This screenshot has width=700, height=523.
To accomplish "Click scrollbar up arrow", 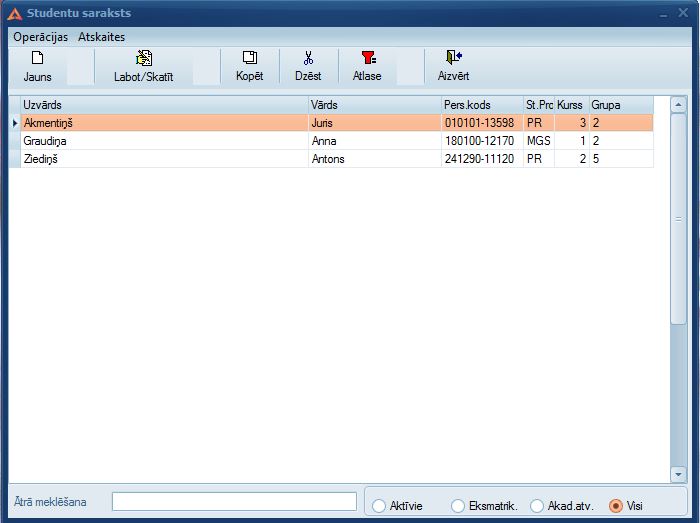I will 679,105.
